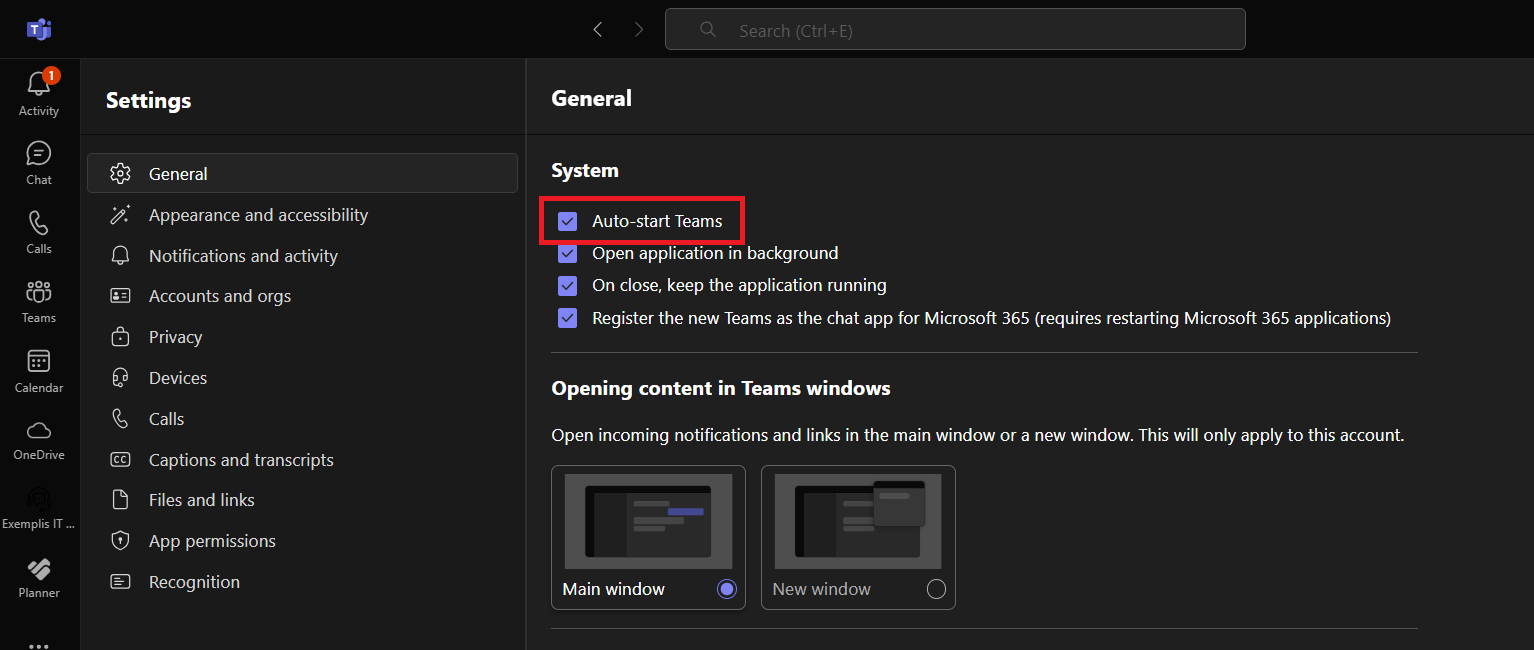Click the General page heading text
Image resolution: width=1534 pixels, height=650 pixels.
point(591,98)
